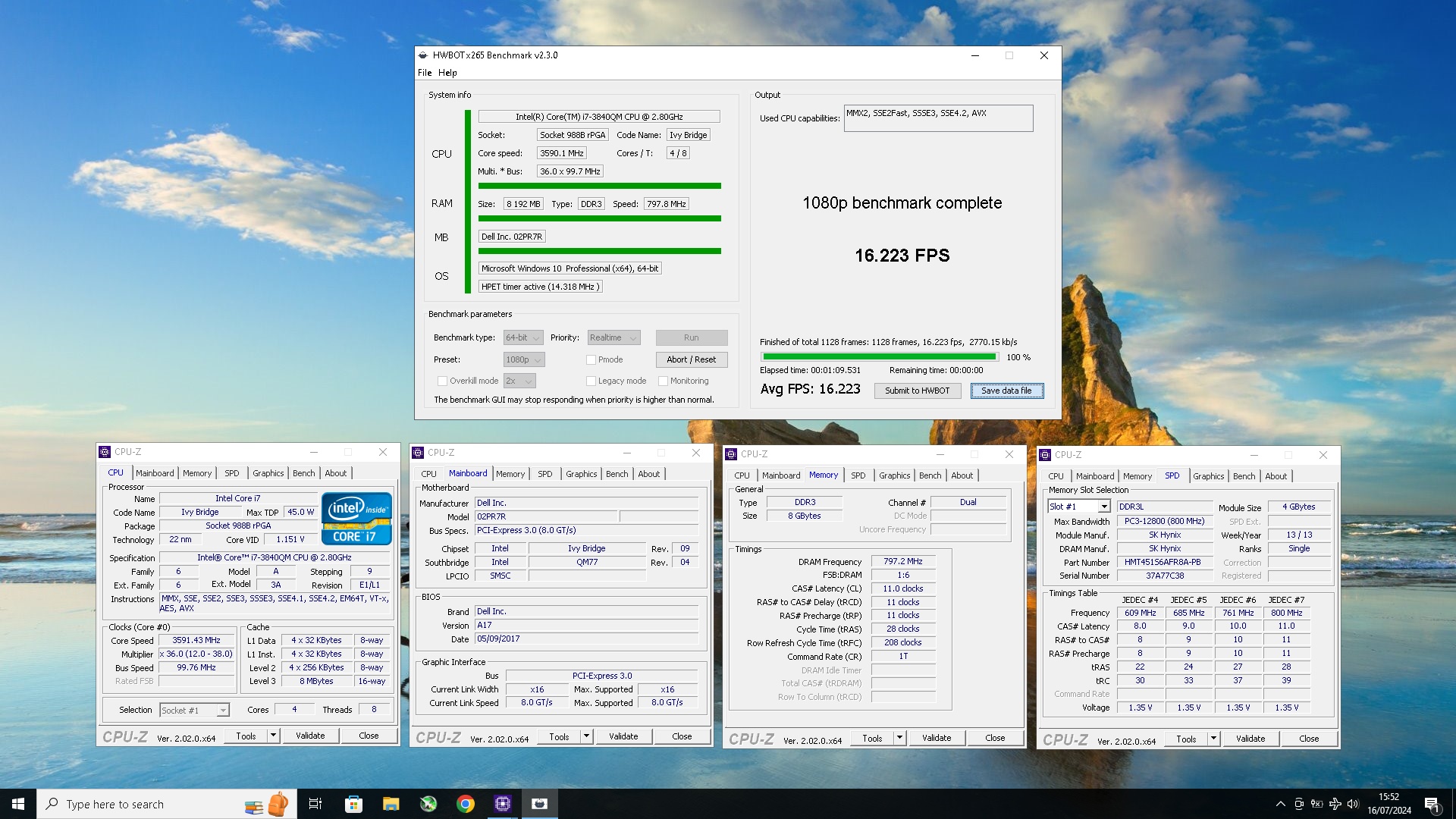Click HPET timer active field

pyautogui.click(x=541, y=287)
